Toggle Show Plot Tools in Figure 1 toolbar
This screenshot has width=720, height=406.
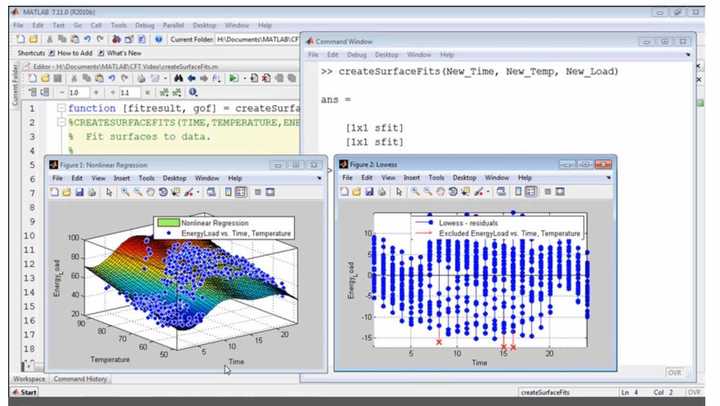coord(270,192)
